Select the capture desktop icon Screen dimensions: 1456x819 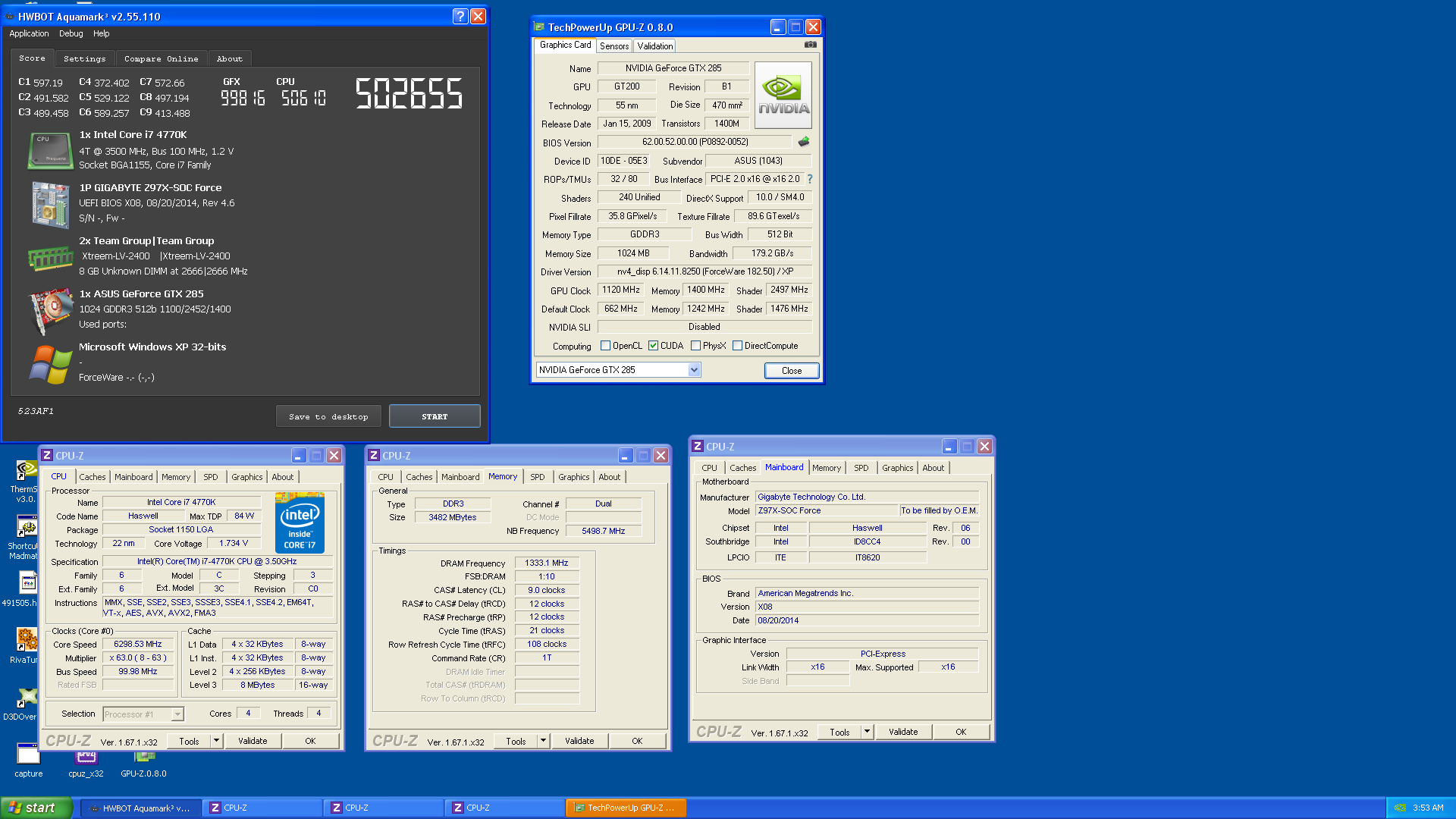tap(28, 760)
